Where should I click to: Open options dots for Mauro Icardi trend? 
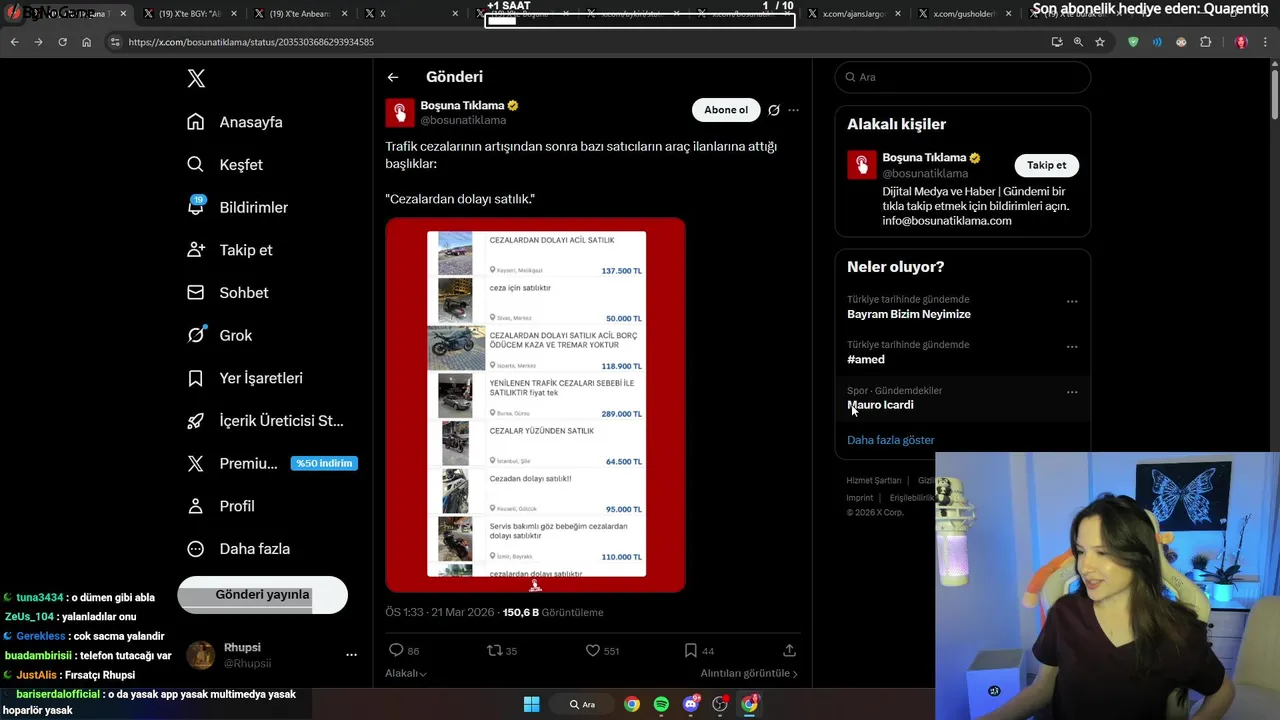[x=1072, y=392]
